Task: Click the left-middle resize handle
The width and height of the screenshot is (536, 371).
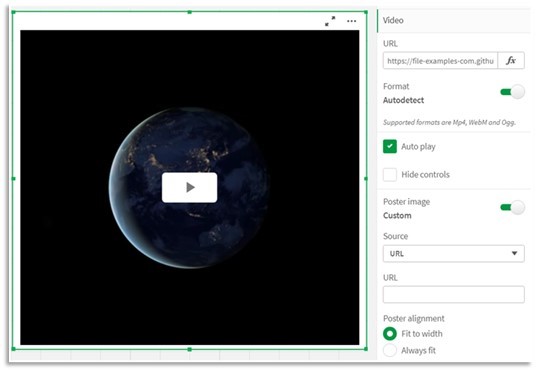Action: 14,178
